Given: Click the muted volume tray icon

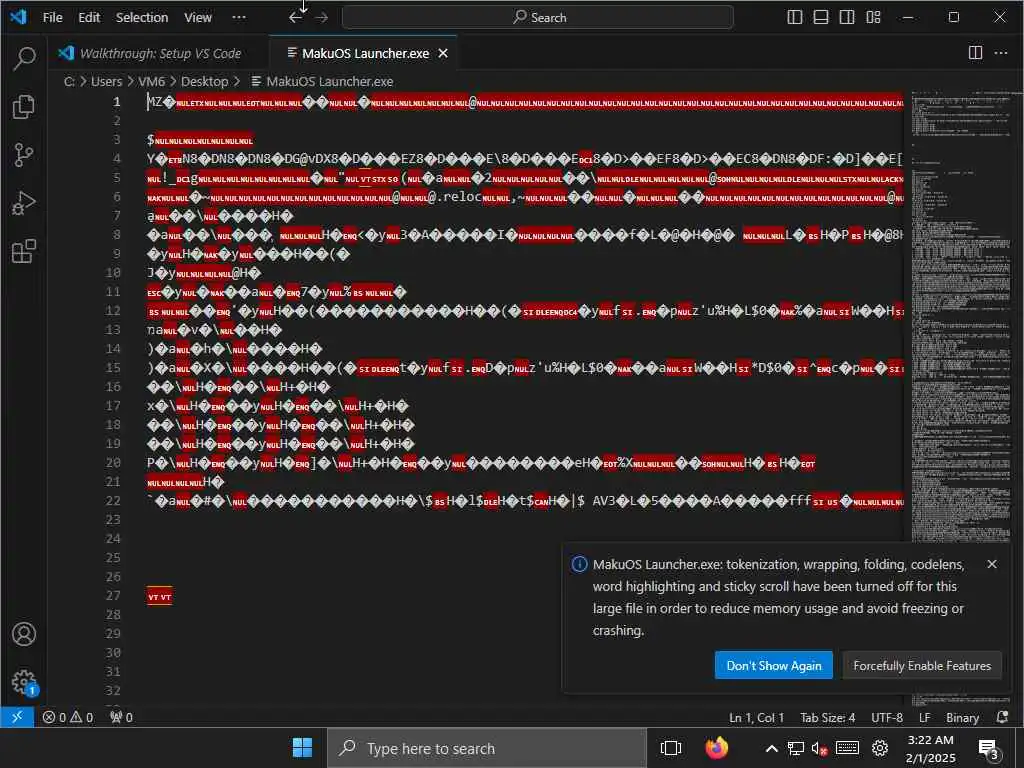Looking at the screenshot, I should click(820, 748).
